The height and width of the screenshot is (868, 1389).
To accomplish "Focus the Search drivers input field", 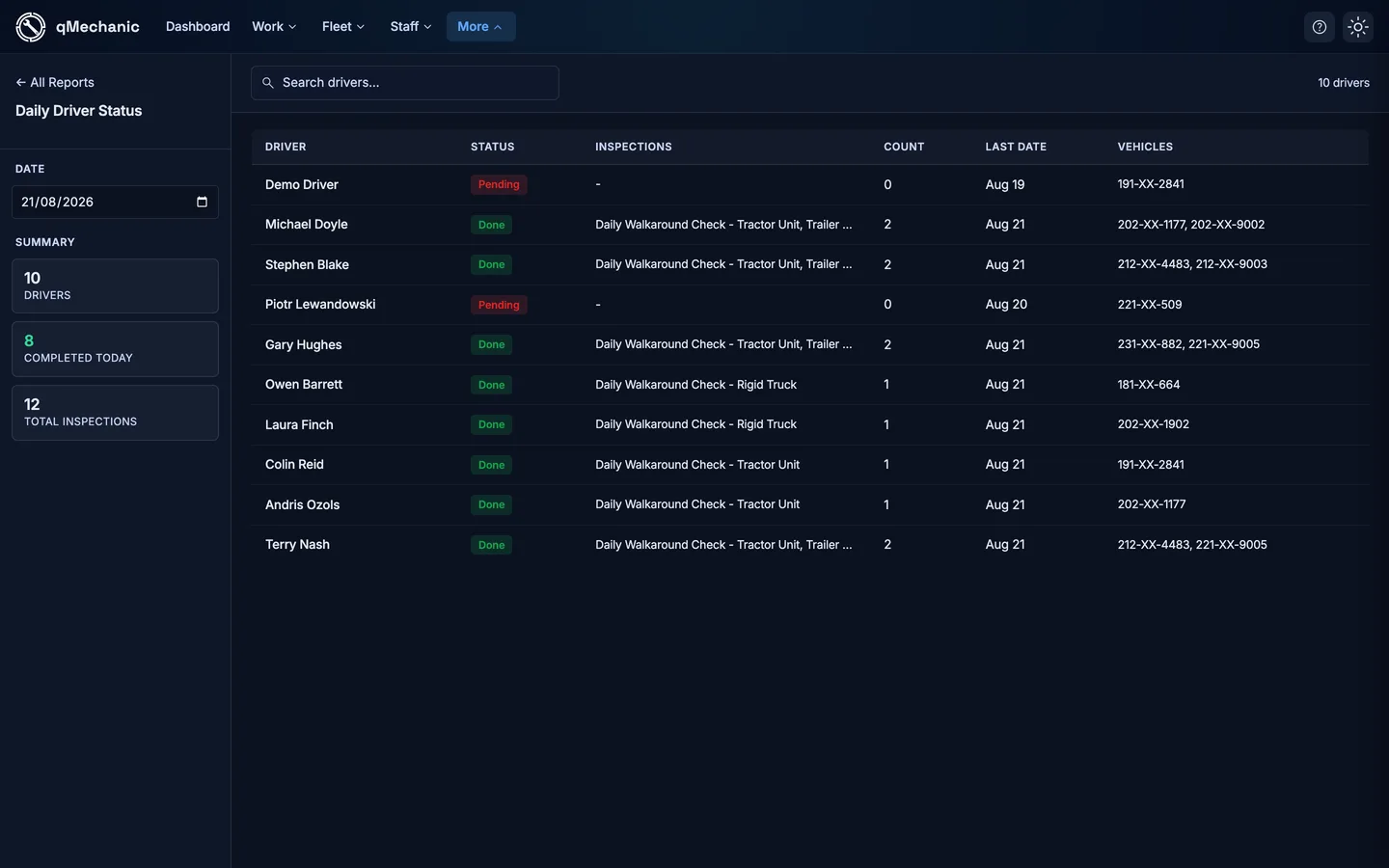I will (405, 83).
